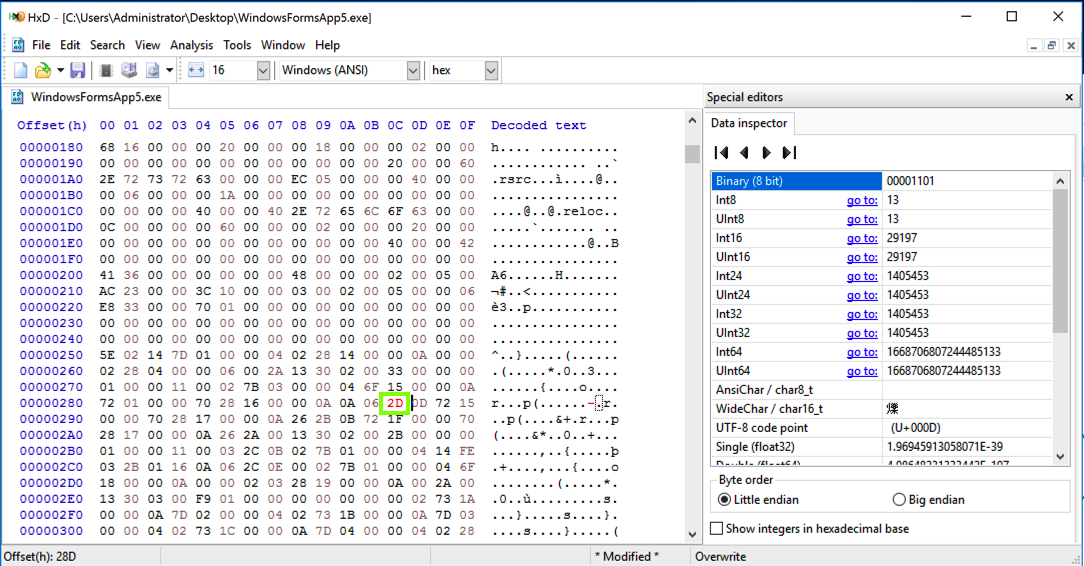
Task: Click the Save floppy disk icon
Action: (x=77, y=70)
